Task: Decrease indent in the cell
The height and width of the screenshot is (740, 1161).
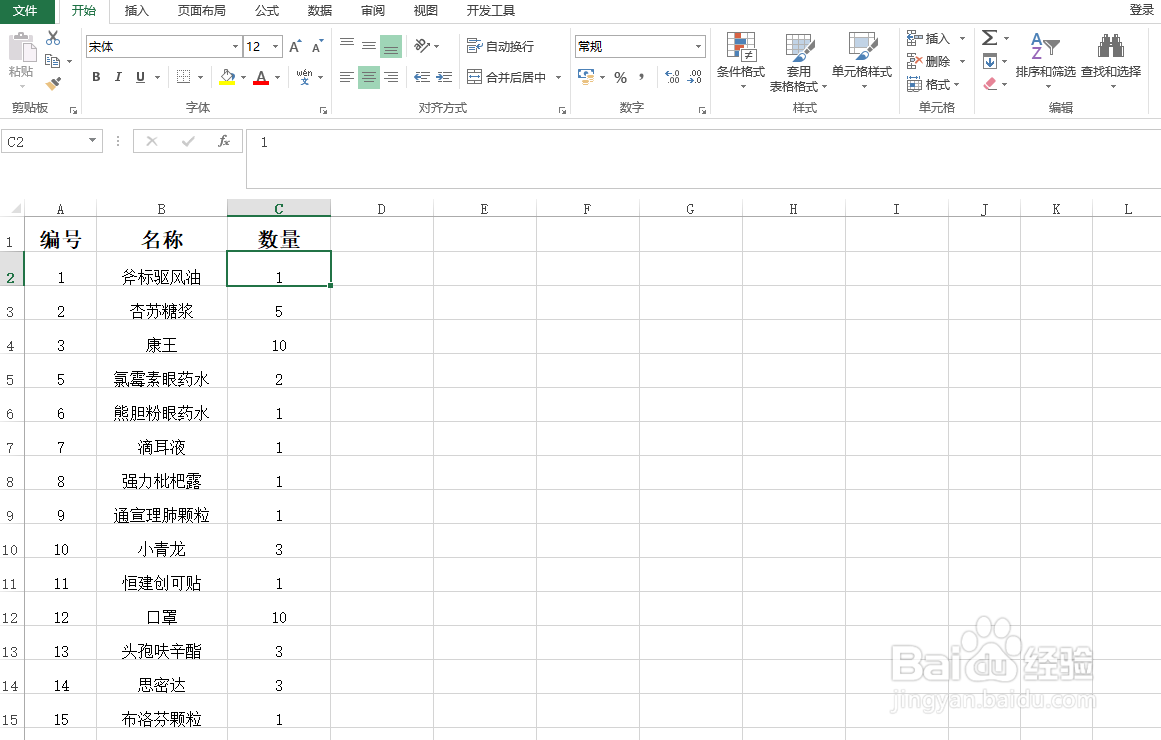Action: 422,77
